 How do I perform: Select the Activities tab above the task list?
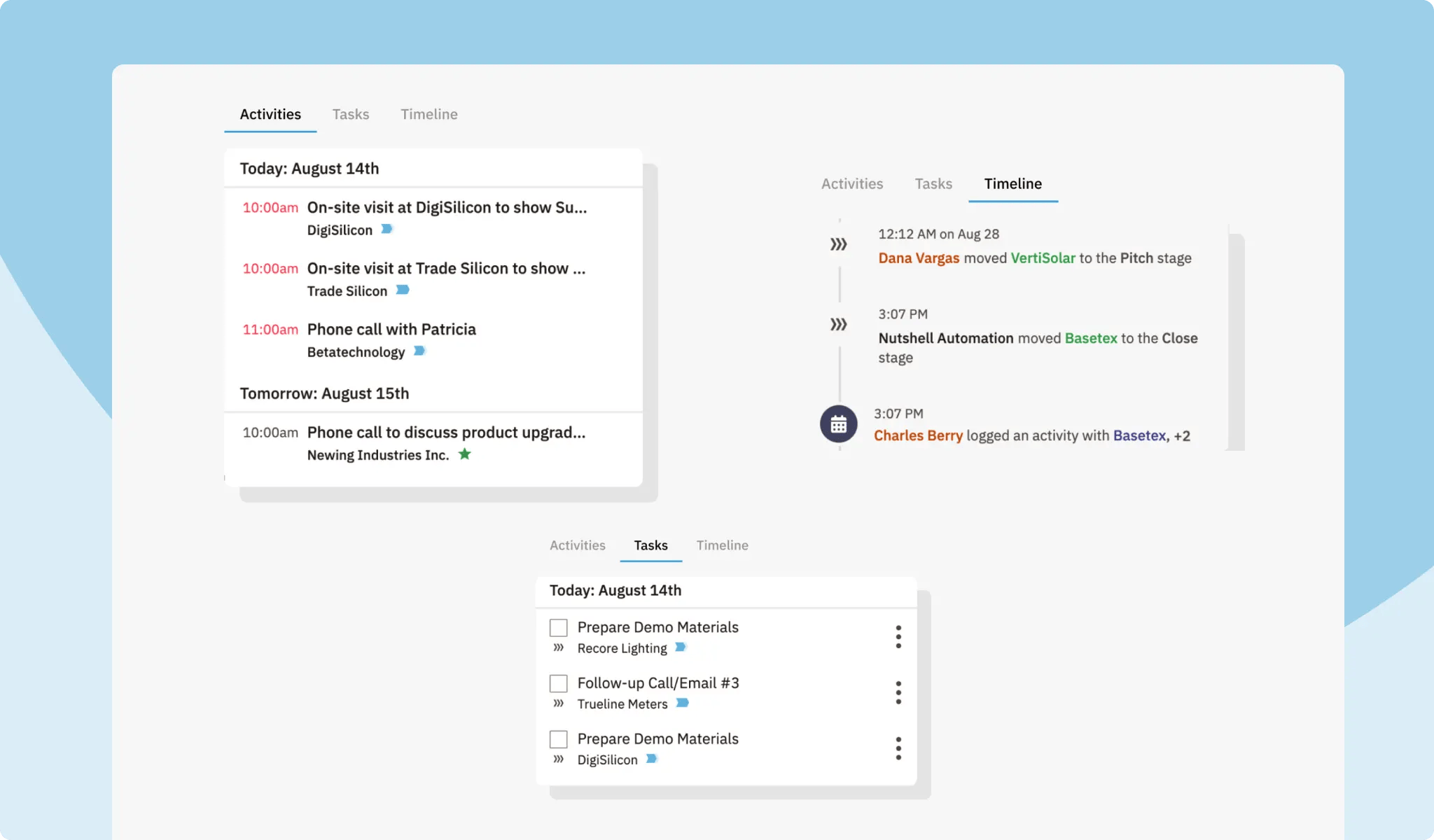click(577, 545)
